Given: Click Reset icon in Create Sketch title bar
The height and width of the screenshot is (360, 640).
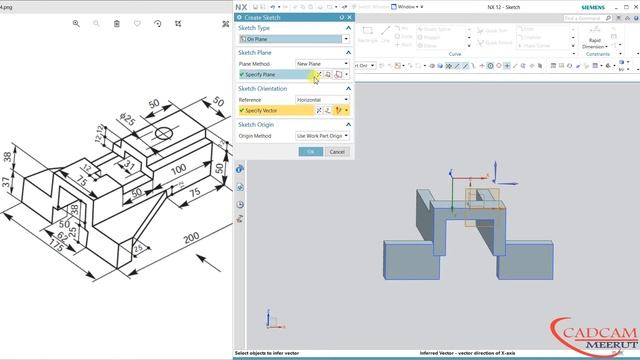Looking at the screenshot, I should click(x=342, y=18).
